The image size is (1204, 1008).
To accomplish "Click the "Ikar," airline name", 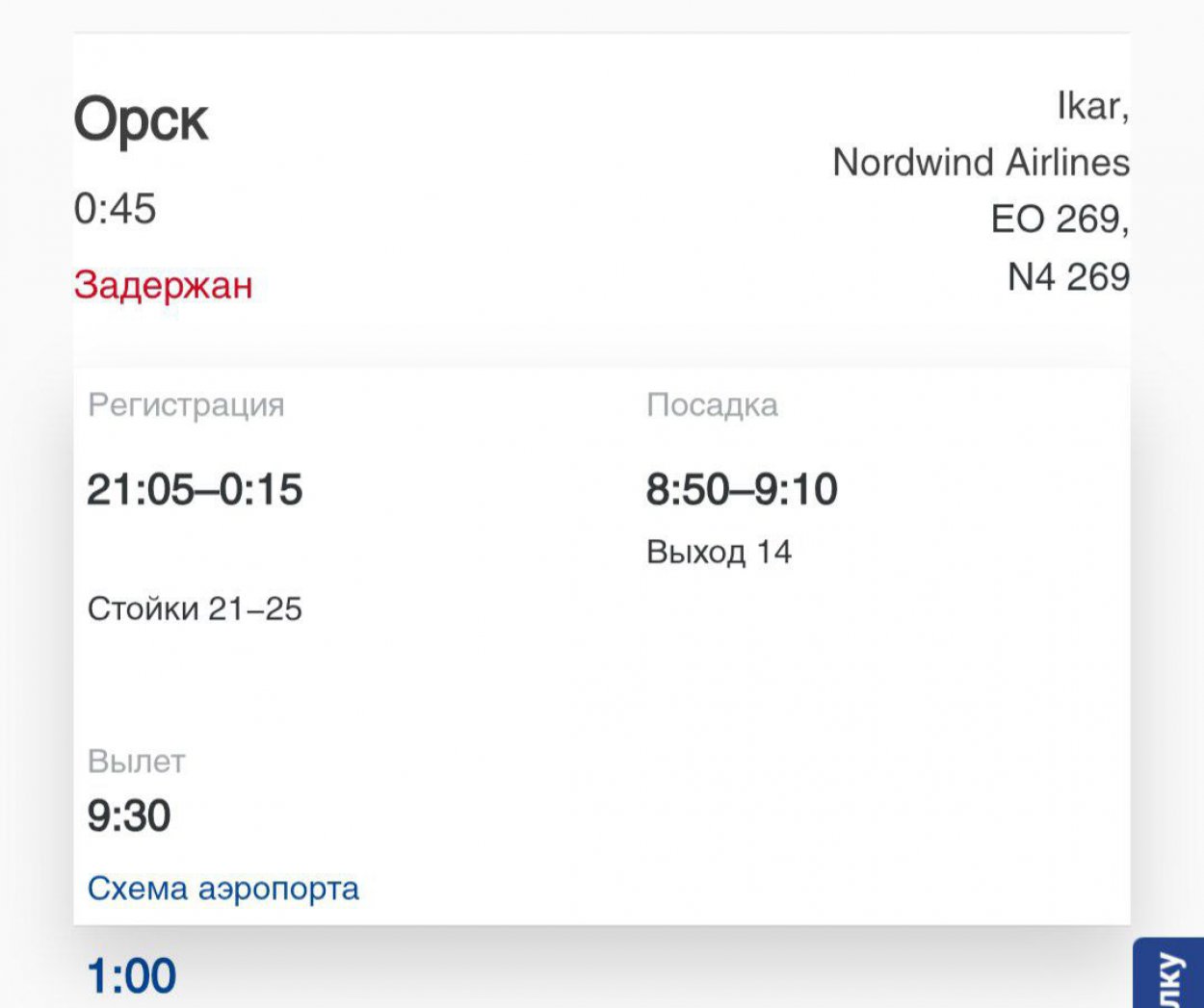I will pyautogui.click(x=1092, y=106).
